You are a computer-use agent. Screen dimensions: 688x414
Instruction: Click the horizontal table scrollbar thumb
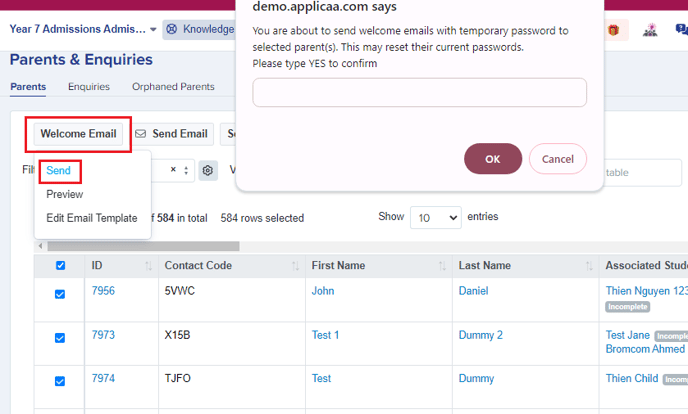(x=143, y=246)
